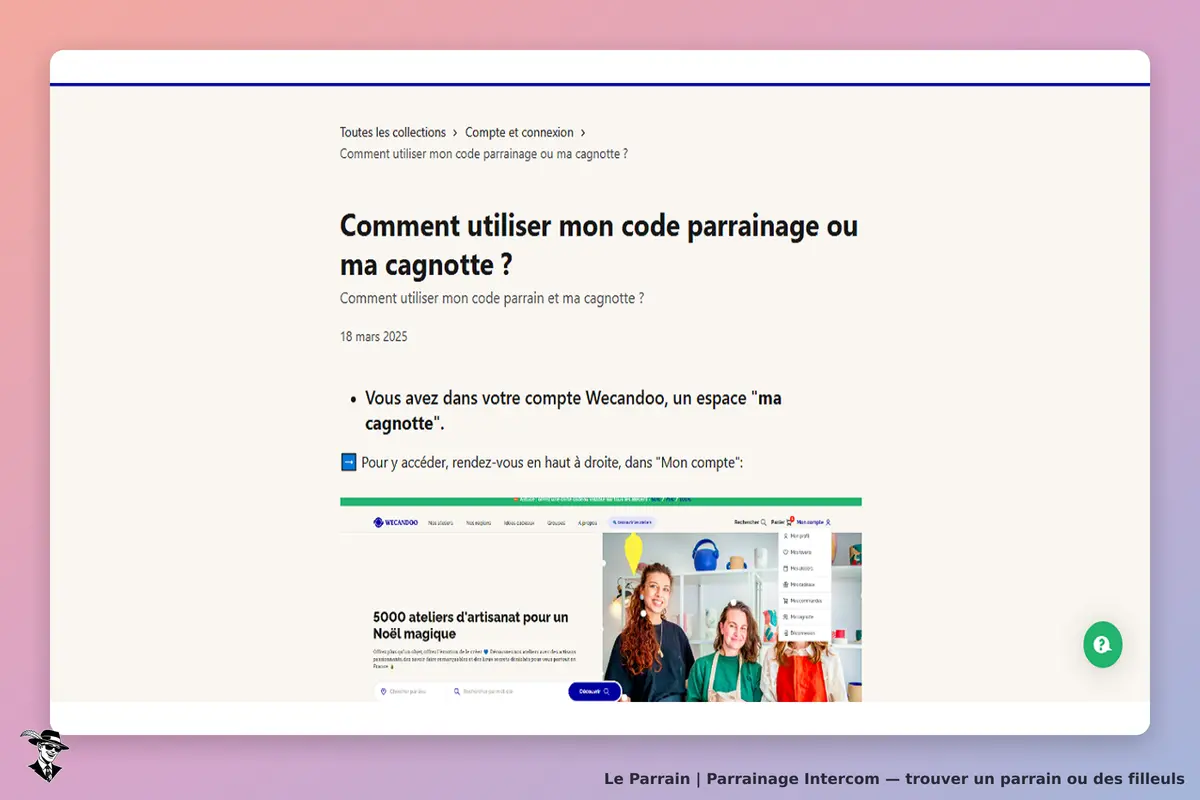The width and height of the screenshot is (1200, 800).
Task: Go to 'Toutes les collections' breadcrumb
Action: [x=393, y=132]
